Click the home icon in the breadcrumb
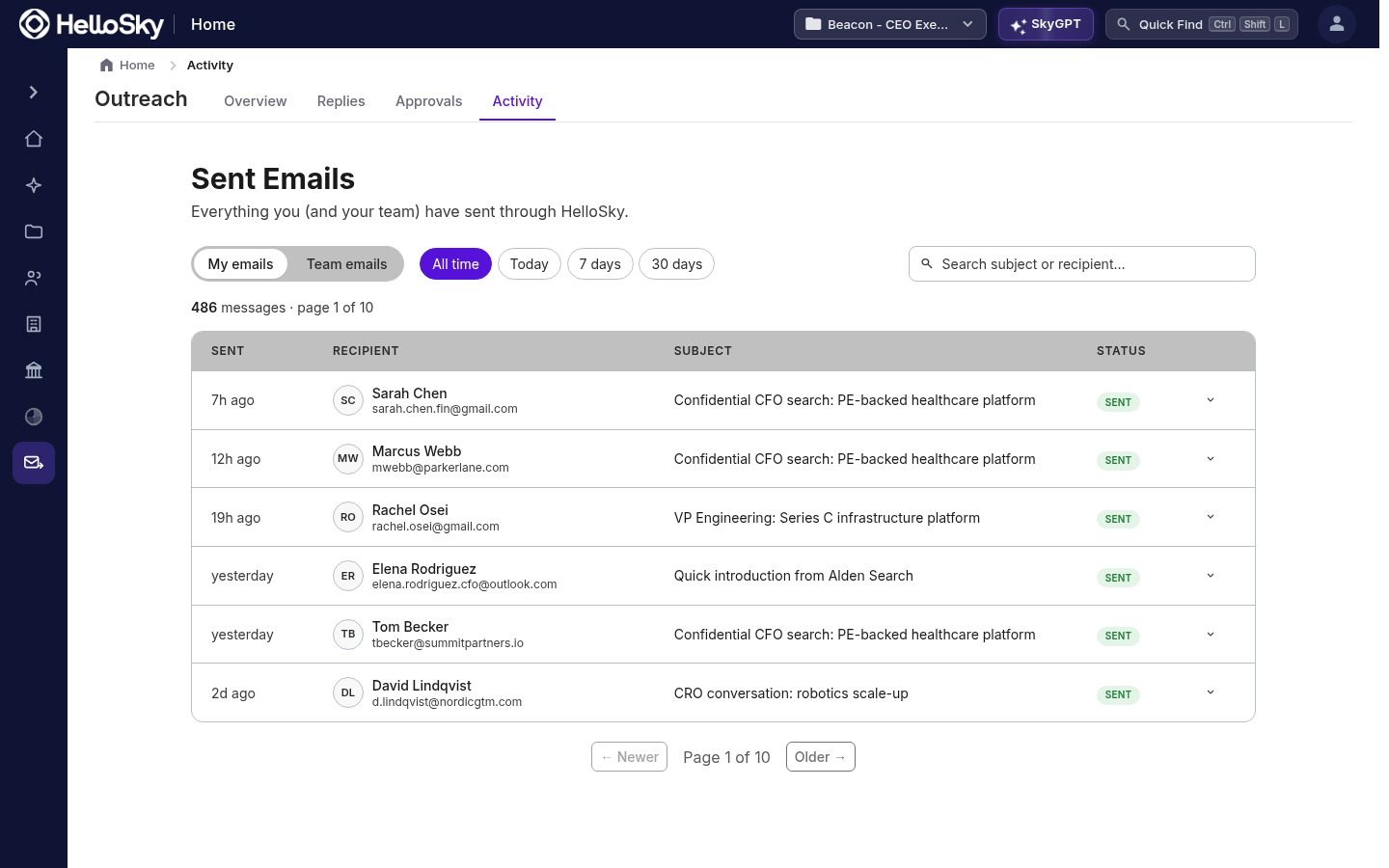The height and width of the screenshot is (868, 1389). [x=107, y=66]
